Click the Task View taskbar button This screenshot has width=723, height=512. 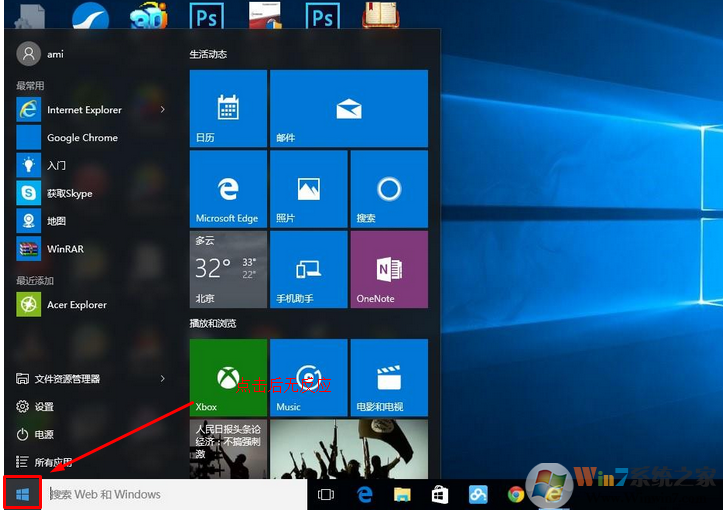click(326, 494)
